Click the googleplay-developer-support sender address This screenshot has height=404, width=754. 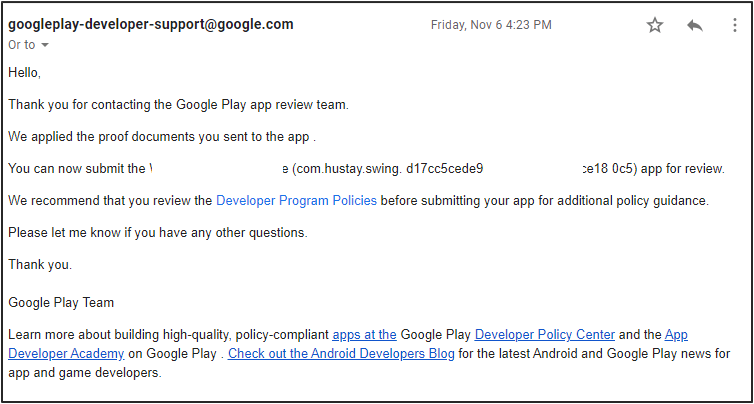tap(151, 25)
